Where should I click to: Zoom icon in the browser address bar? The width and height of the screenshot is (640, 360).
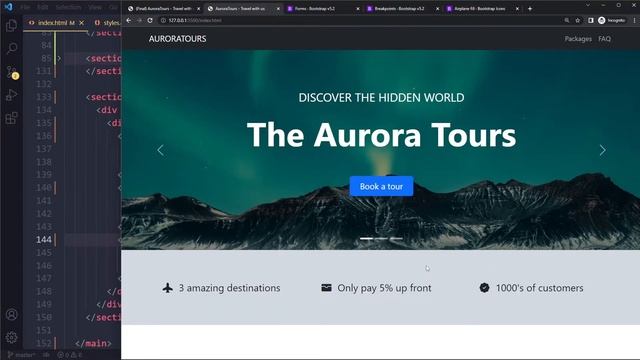567,20
